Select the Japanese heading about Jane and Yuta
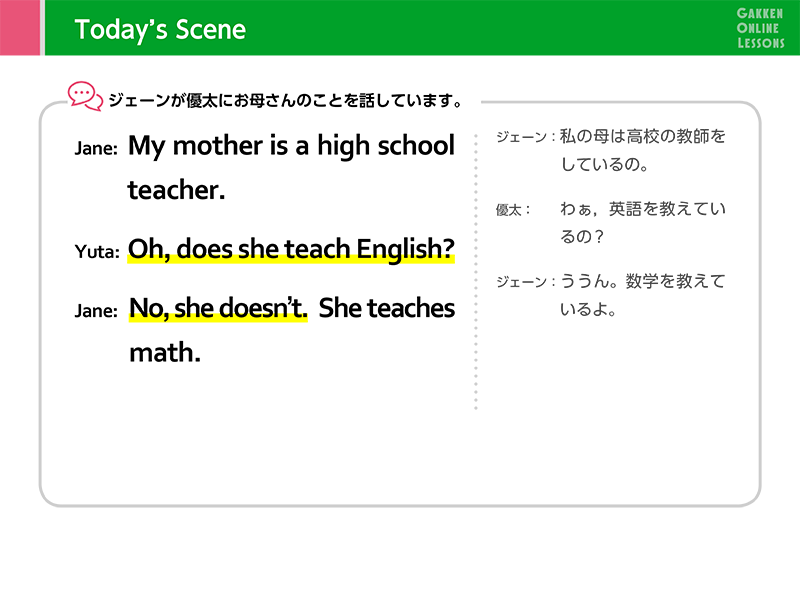Screen dimensions: 800x600 click(x=286, y=101)
